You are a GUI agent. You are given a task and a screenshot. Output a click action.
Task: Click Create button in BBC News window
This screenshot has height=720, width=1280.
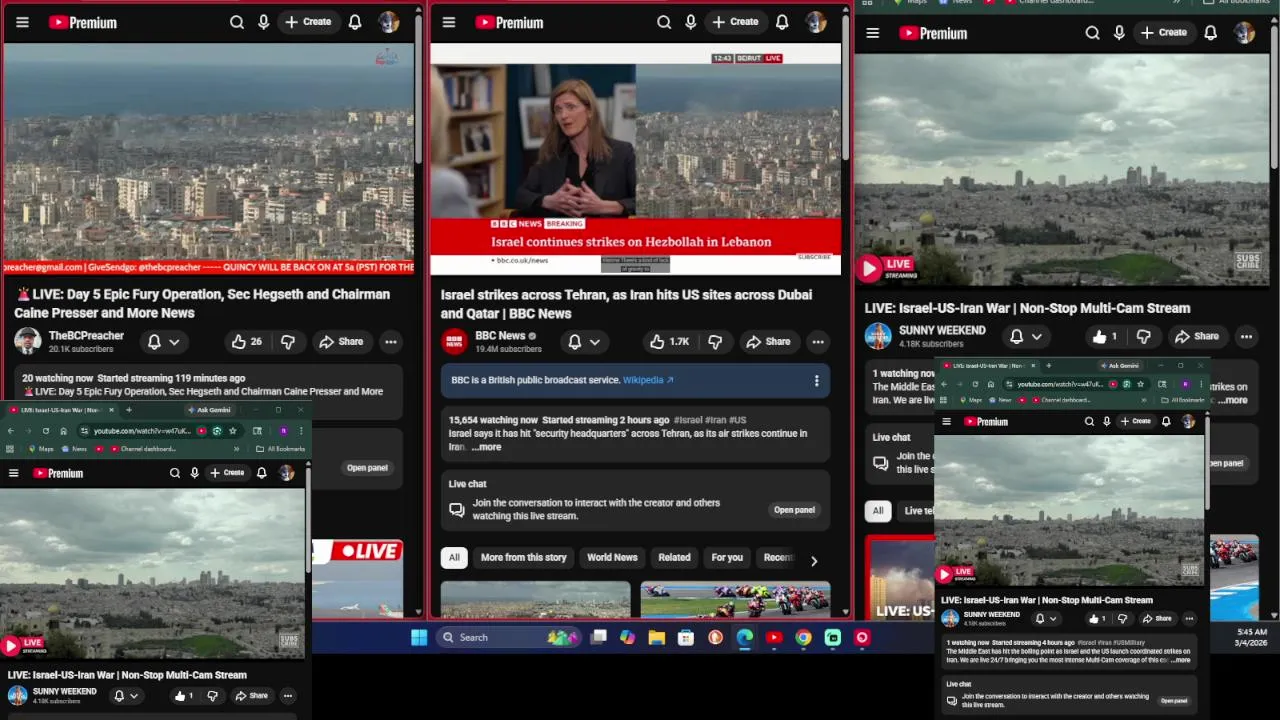tap(735, 22)
